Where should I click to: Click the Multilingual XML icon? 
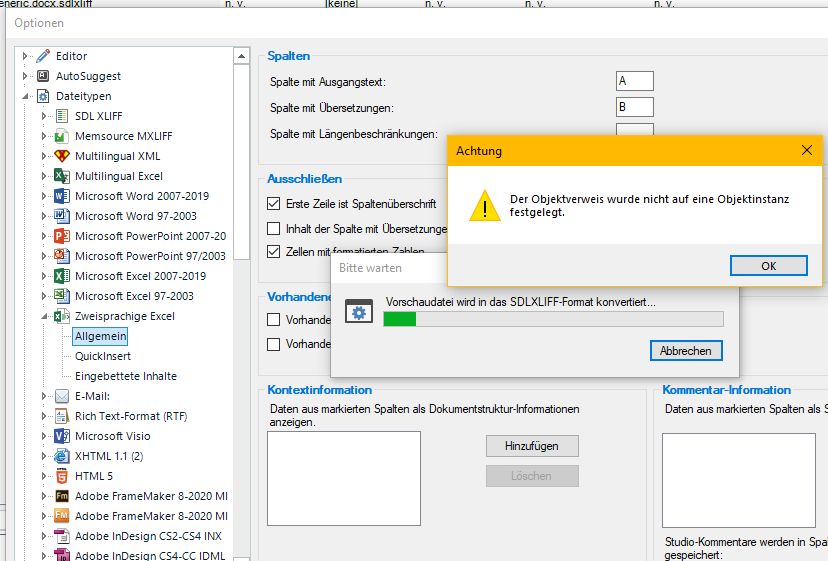tap(62, 156)
